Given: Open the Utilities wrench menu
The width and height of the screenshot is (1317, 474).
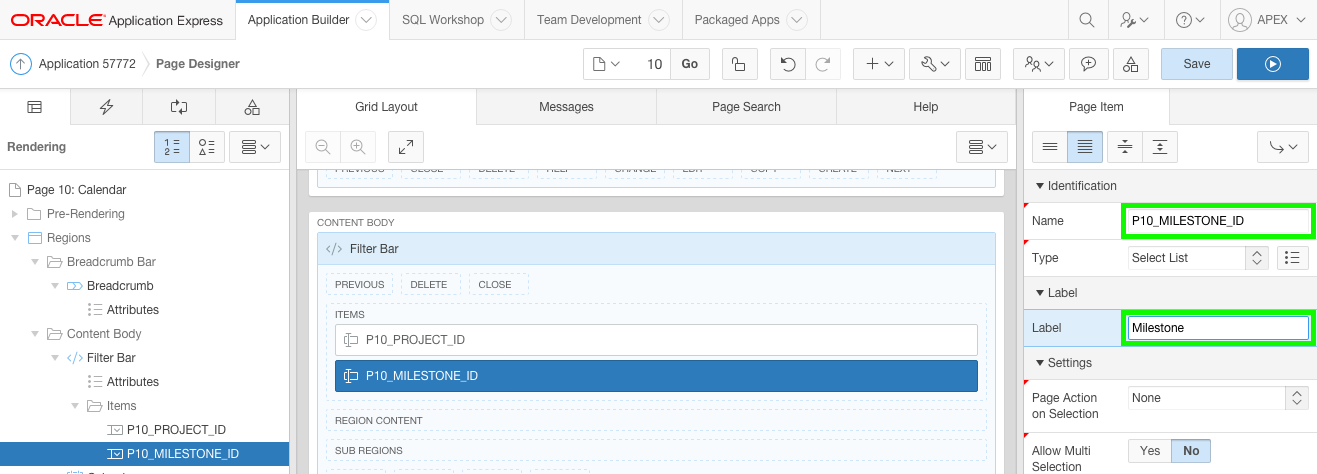Looking at the screenshot, I should tap(934, 64).
